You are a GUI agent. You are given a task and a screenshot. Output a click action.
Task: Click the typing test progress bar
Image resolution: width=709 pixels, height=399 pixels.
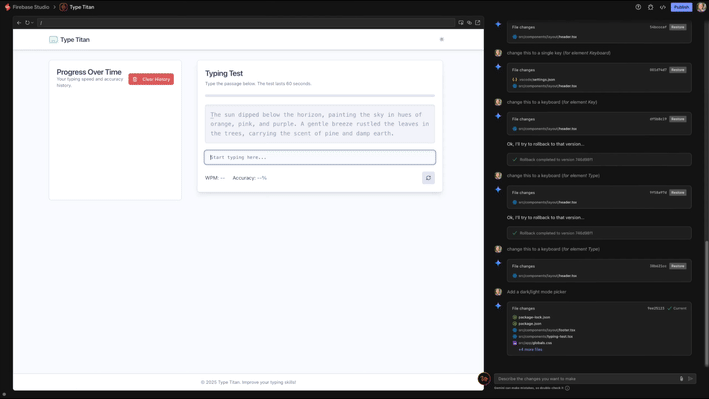(320, 96)
